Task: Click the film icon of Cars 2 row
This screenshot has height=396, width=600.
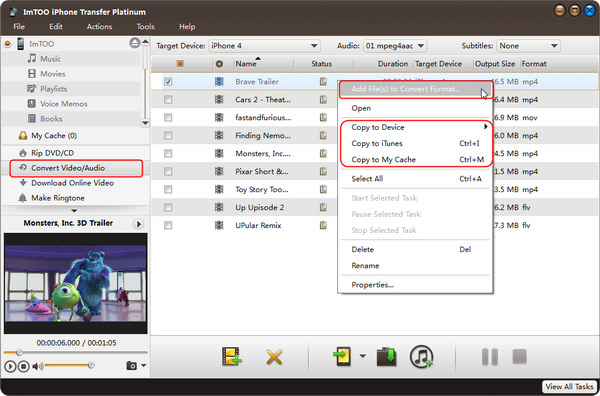Action: [x=219, y=99]
